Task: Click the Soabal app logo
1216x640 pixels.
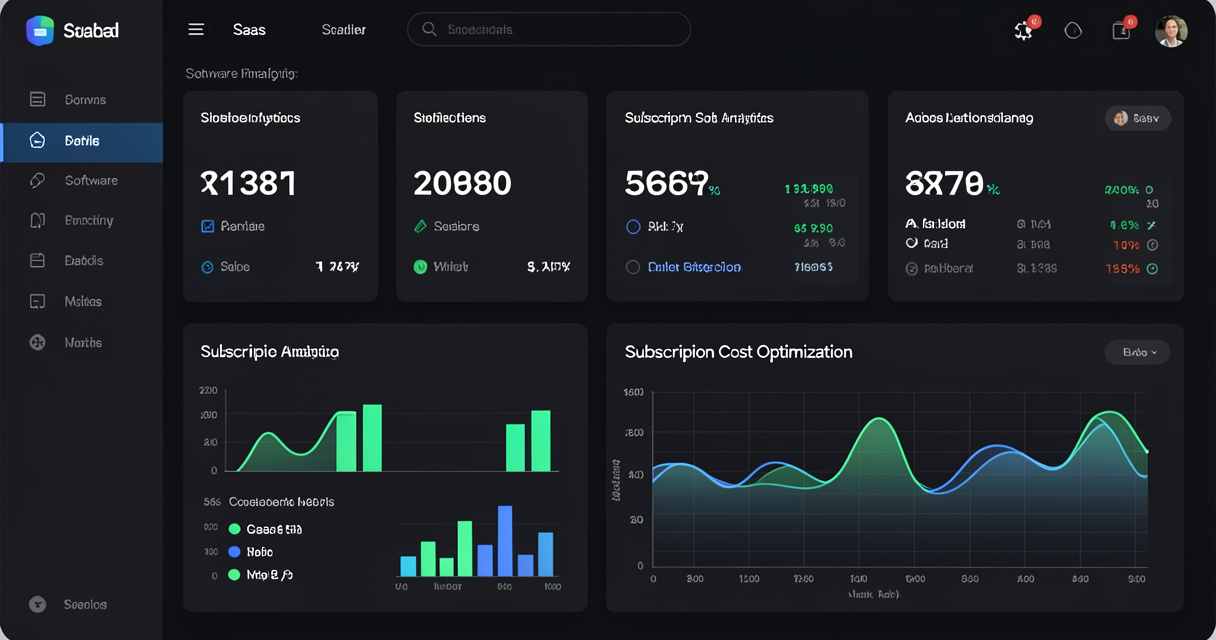Action: [x=40, y=30]
